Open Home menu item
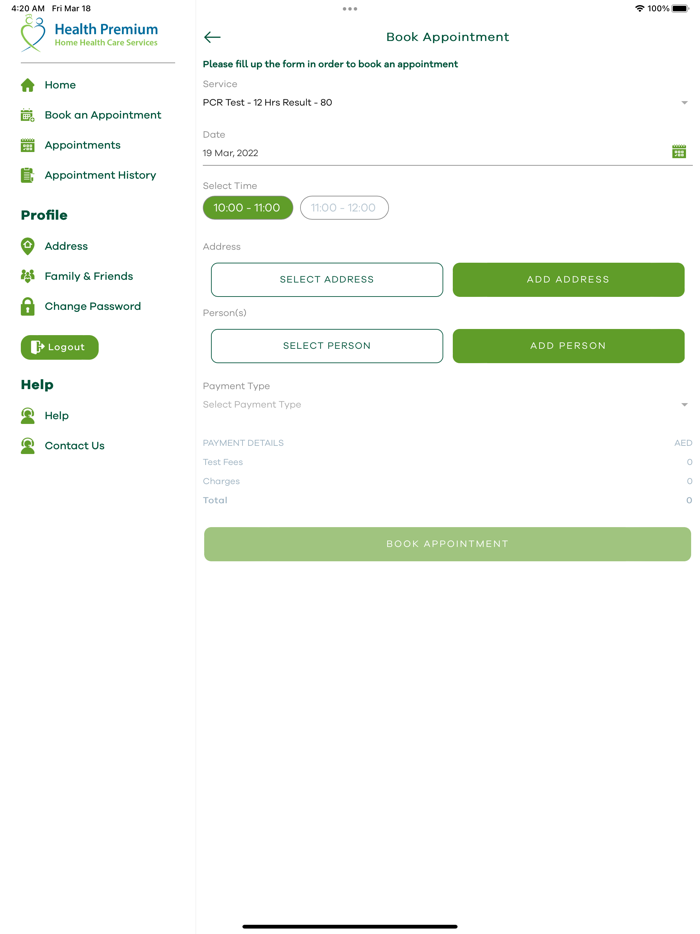The height and width of the screenshot is (934, 700). [60, 85]
